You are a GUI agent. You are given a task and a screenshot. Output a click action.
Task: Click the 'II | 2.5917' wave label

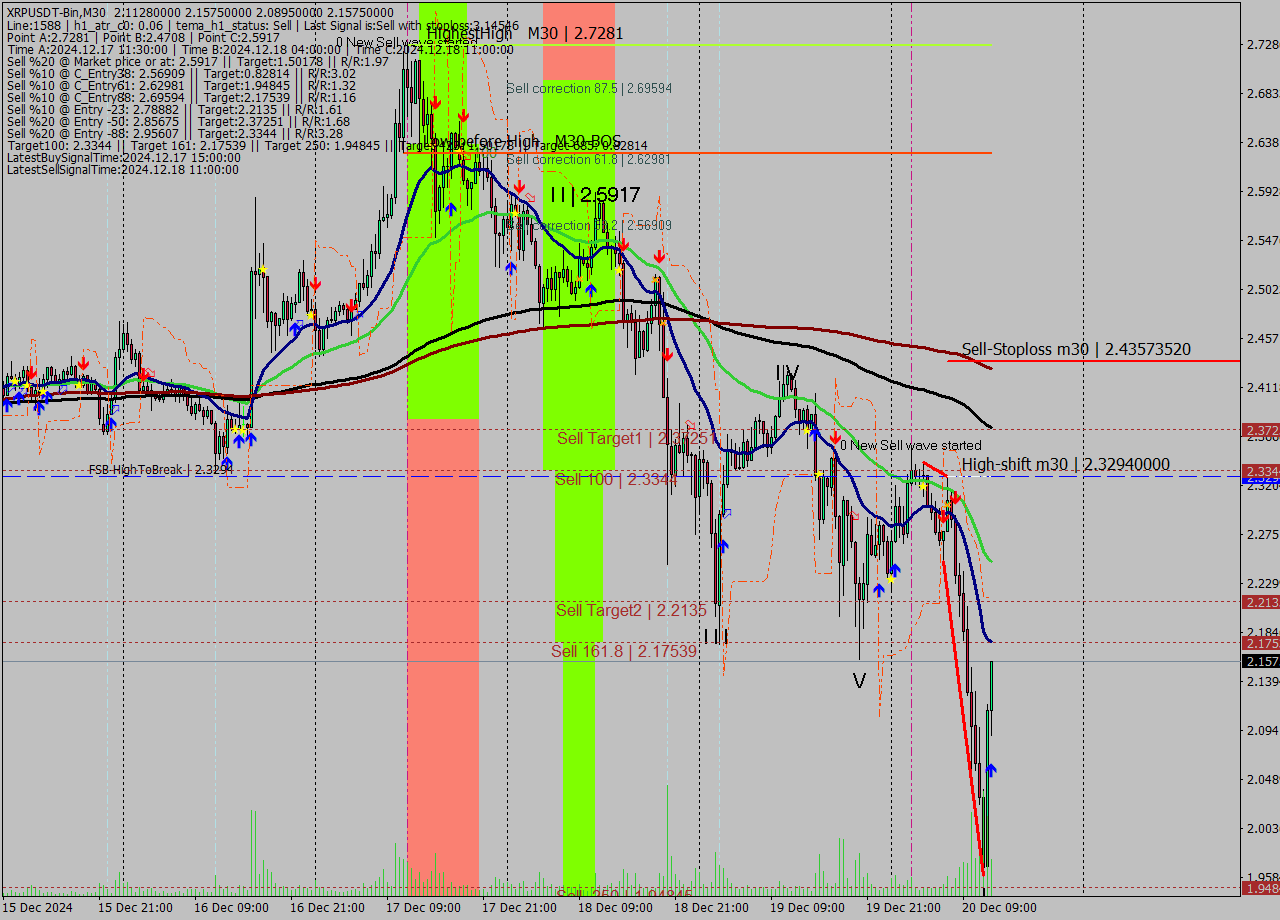click(x=595, y=195)
